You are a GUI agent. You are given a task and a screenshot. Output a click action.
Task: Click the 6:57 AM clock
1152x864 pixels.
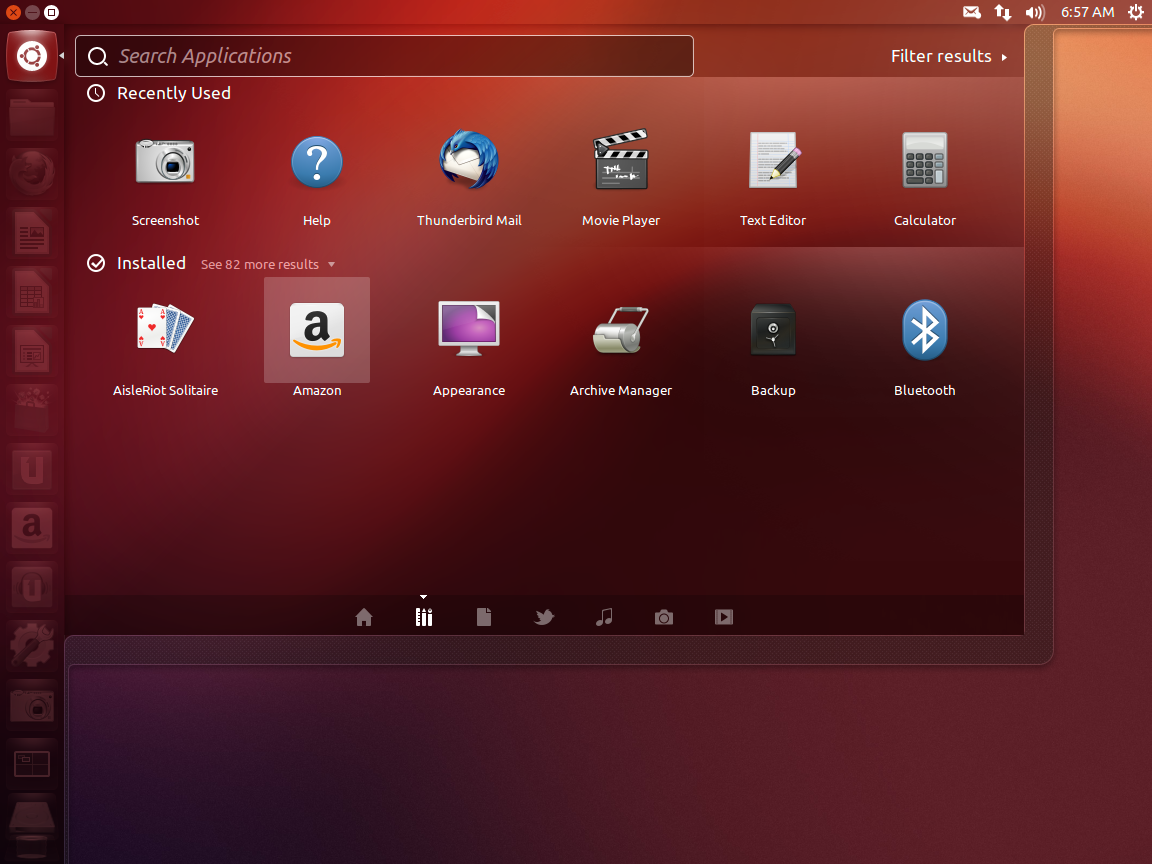[1087, 12]
